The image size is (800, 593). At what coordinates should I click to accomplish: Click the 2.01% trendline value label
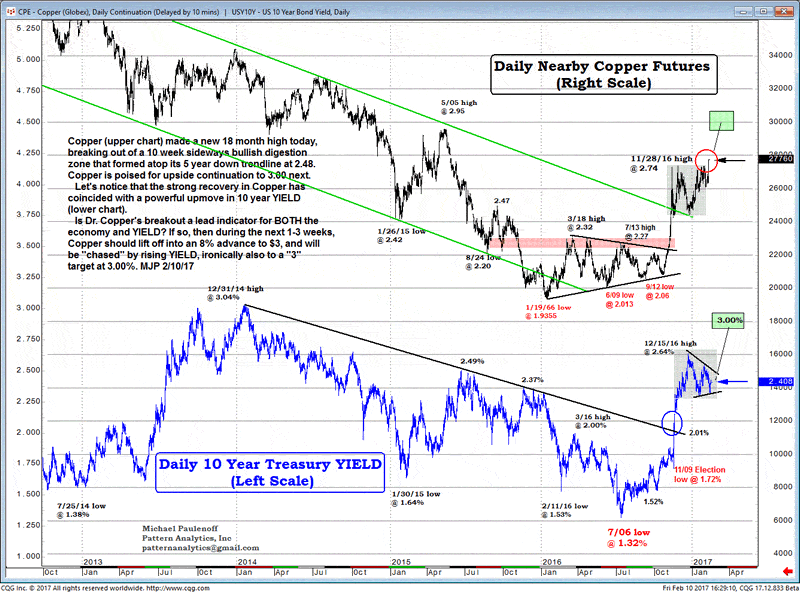698,433
